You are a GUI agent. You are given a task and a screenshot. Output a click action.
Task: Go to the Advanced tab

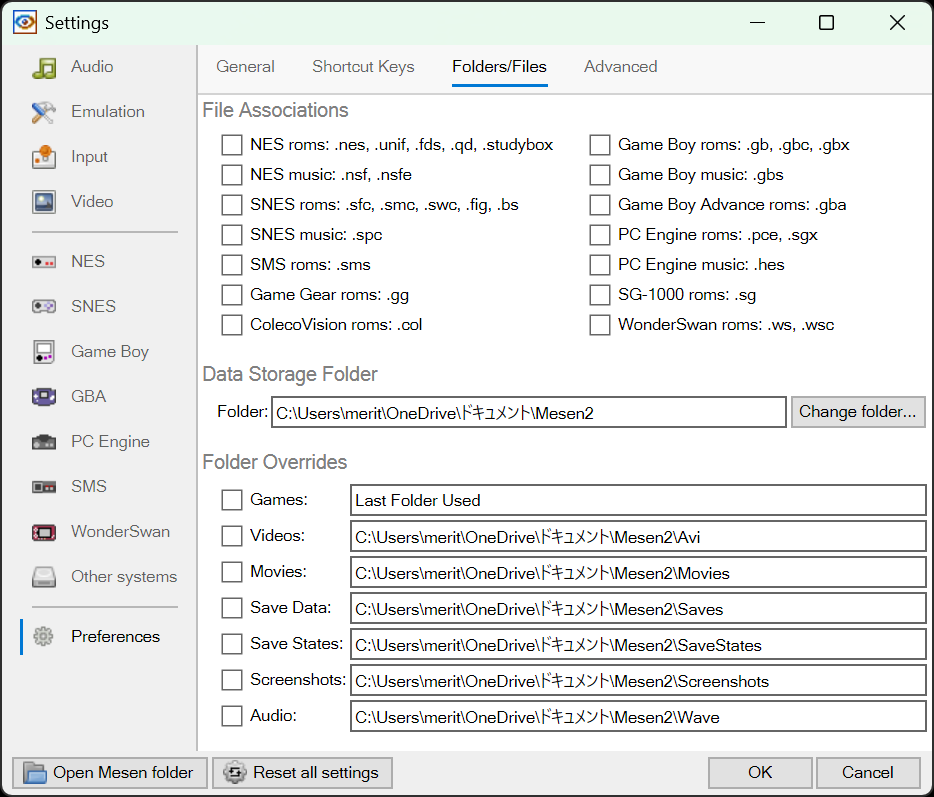(x=620, y=67)
